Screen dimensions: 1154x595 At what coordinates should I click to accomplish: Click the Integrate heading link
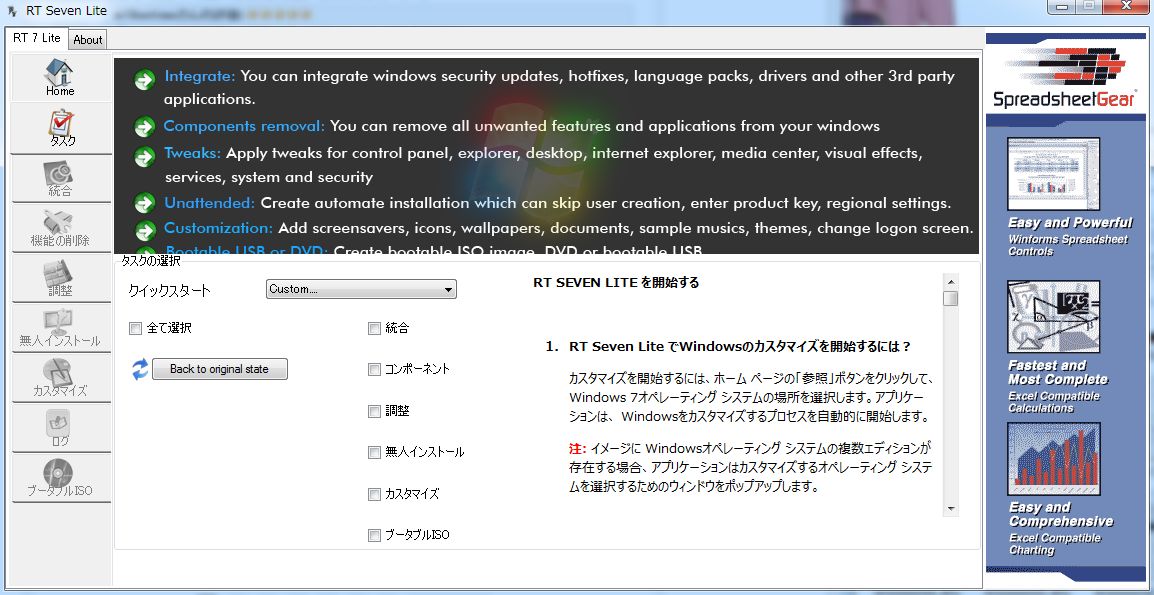click(x=199, y=76)
